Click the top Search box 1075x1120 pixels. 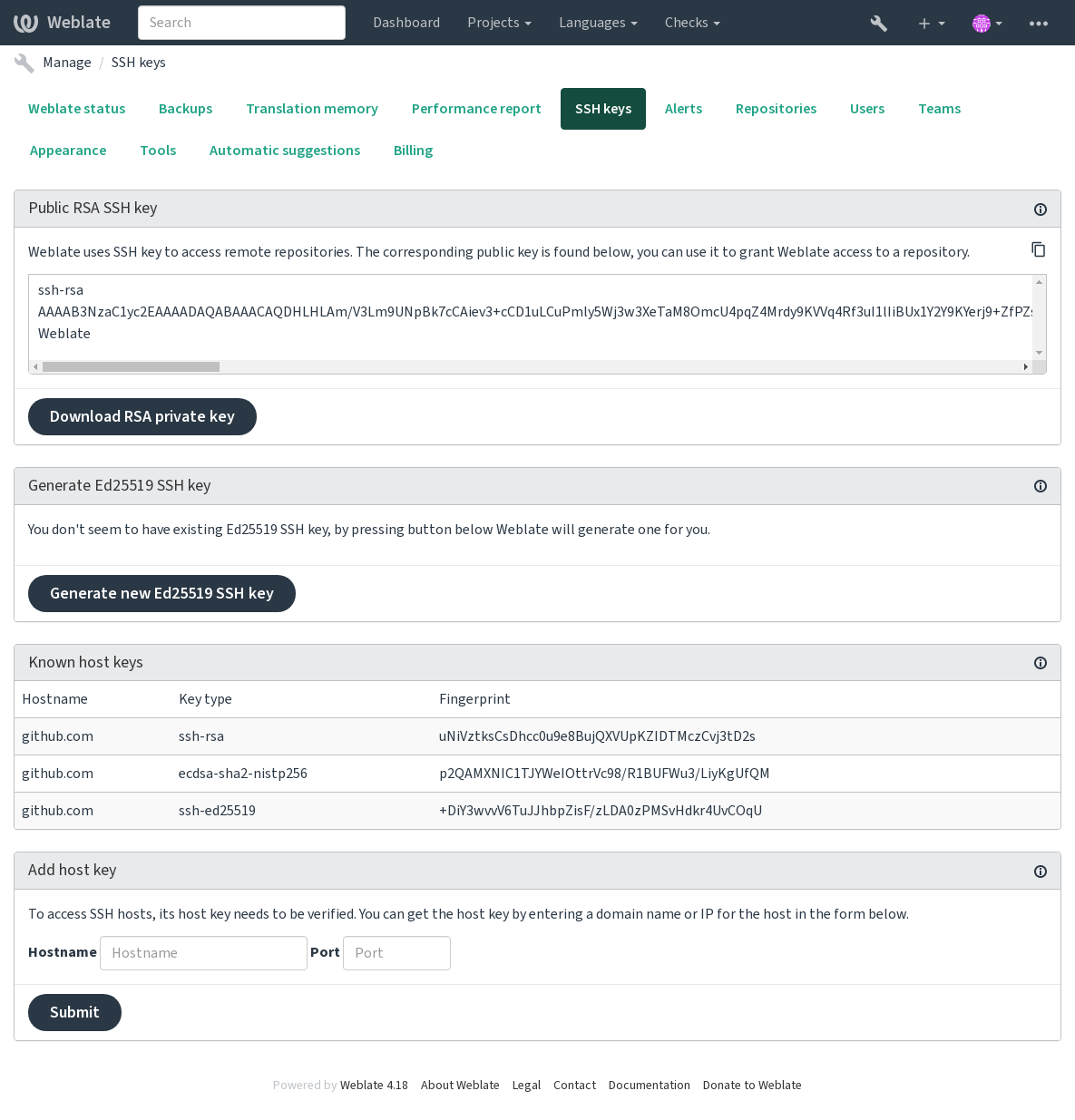241,23
